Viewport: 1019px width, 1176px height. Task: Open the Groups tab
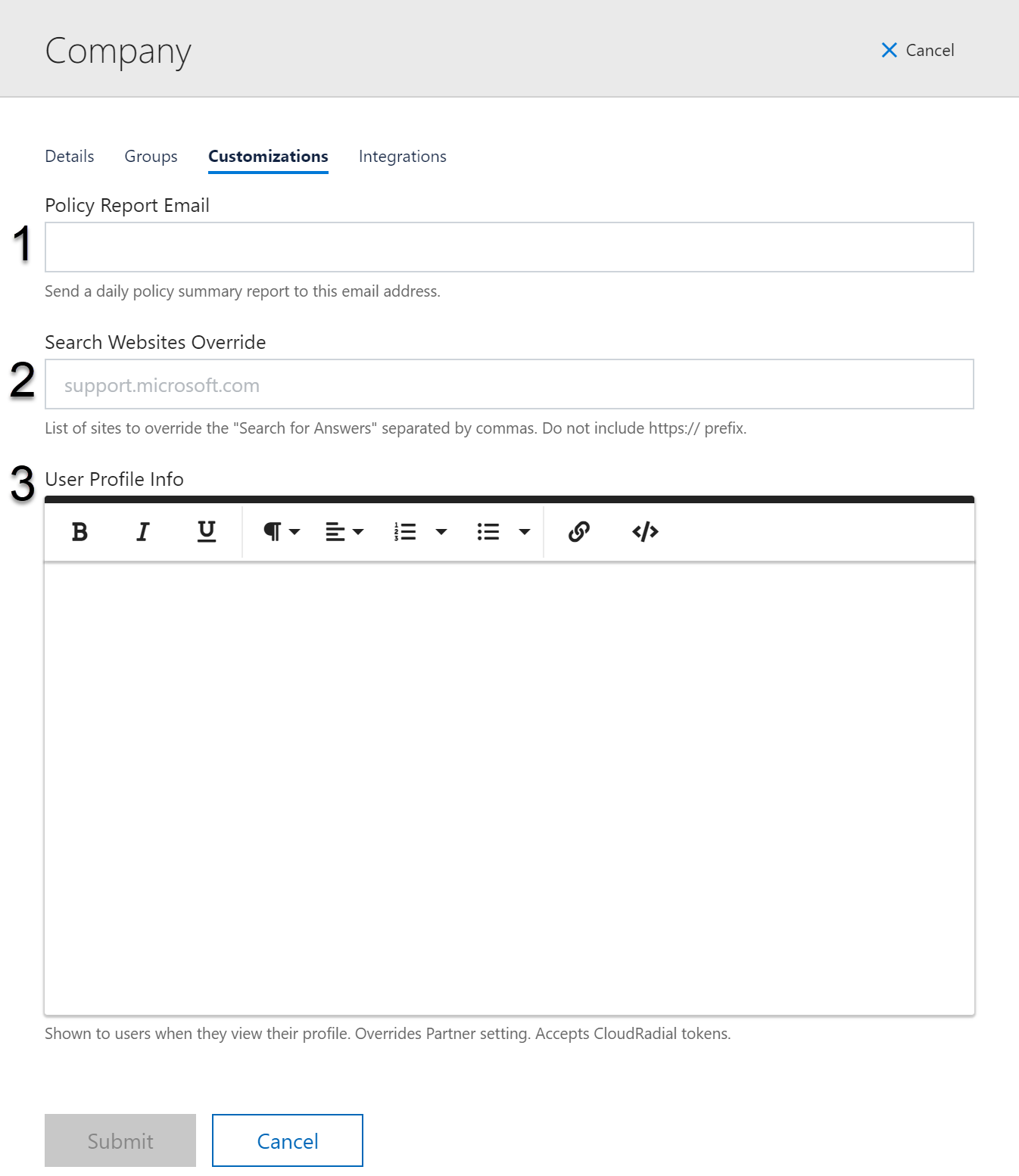[151, 157]
